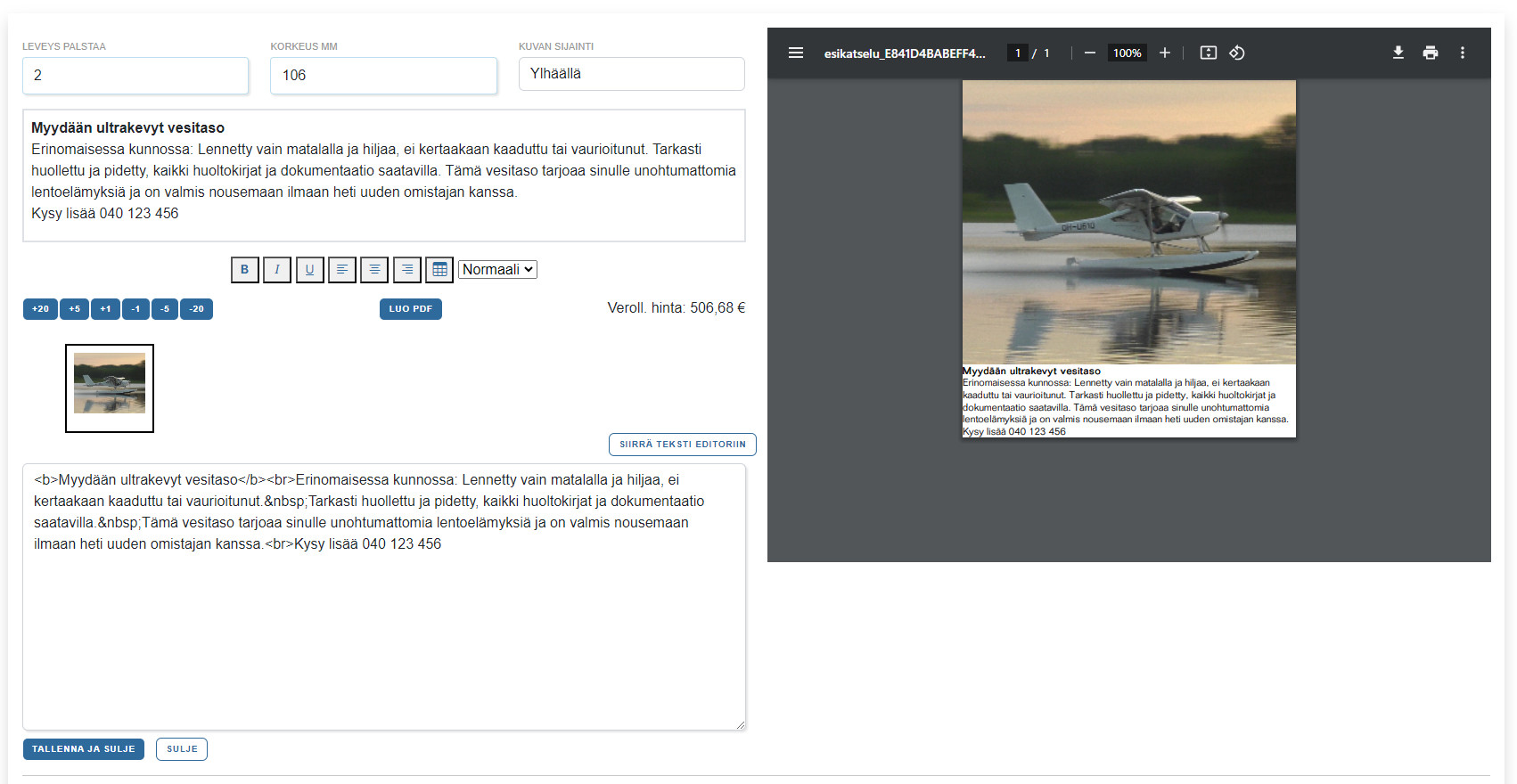
Task: Click the seaplane photo in PDF preview
Action: click(x=1129, y=222)
